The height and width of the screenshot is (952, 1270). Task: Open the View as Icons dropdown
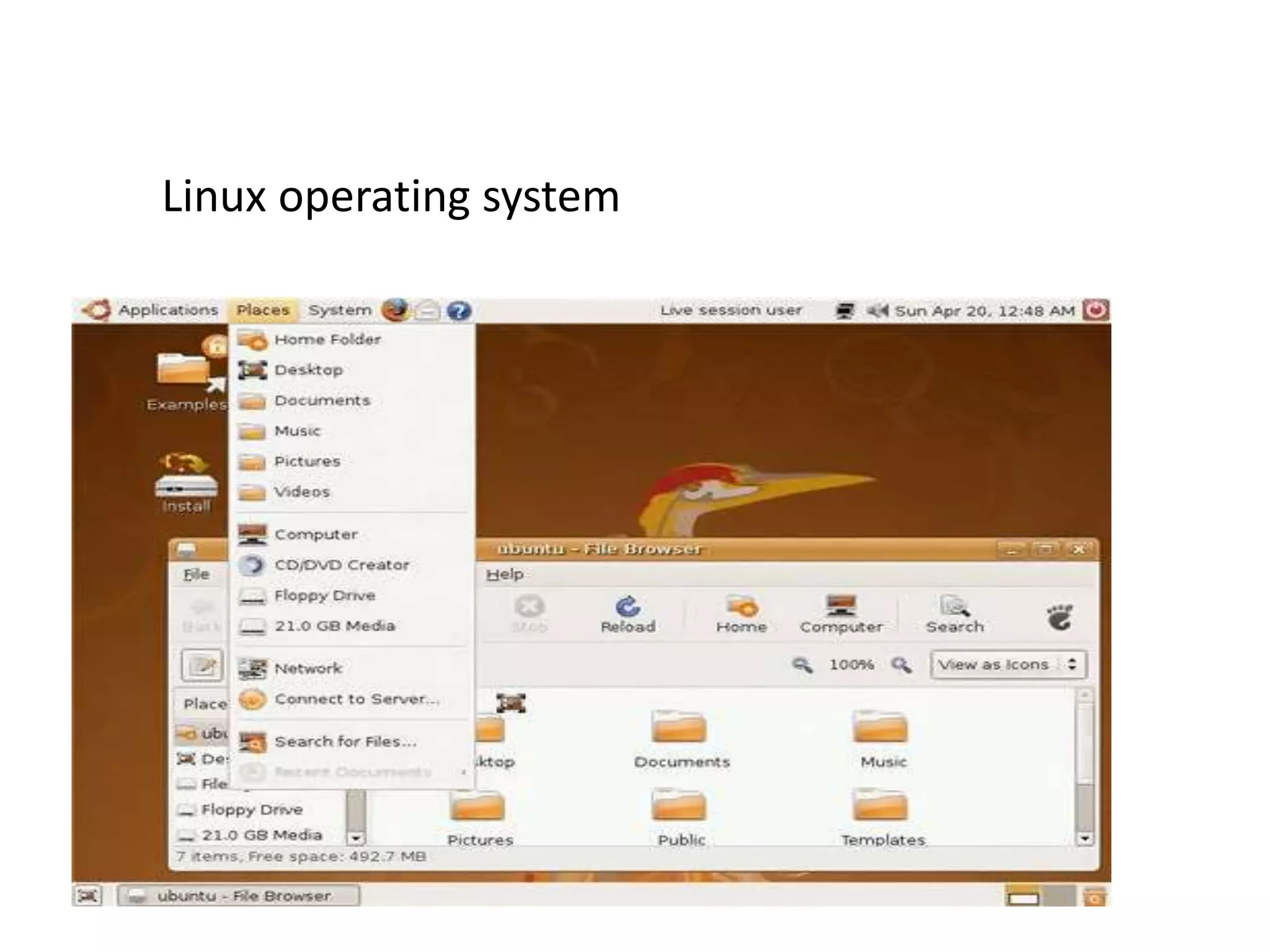tap(1008, 664)
